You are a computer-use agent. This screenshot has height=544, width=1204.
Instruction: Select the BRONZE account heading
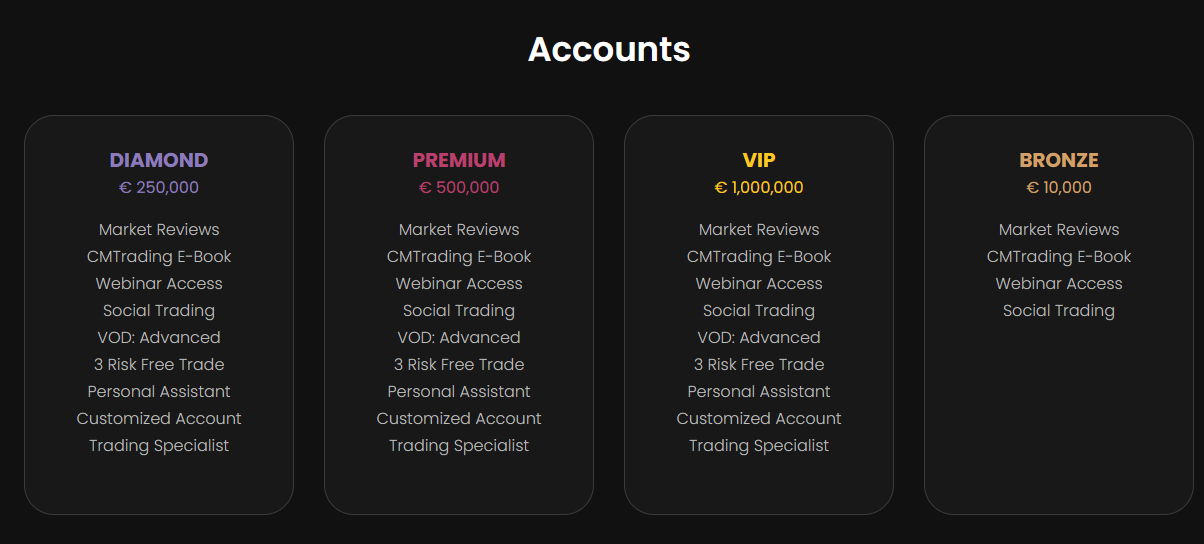(1059, 160)
